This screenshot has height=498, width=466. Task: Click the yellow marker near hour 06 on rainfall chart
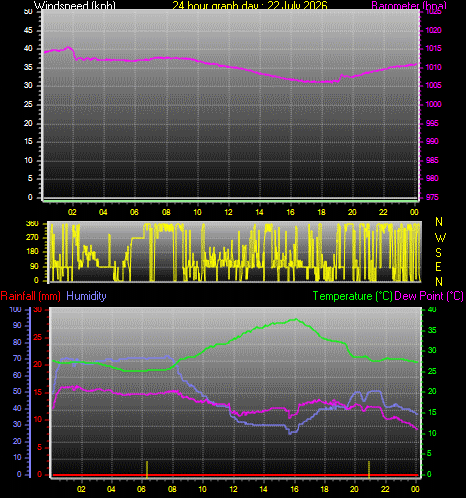click(x=147, y=469)
